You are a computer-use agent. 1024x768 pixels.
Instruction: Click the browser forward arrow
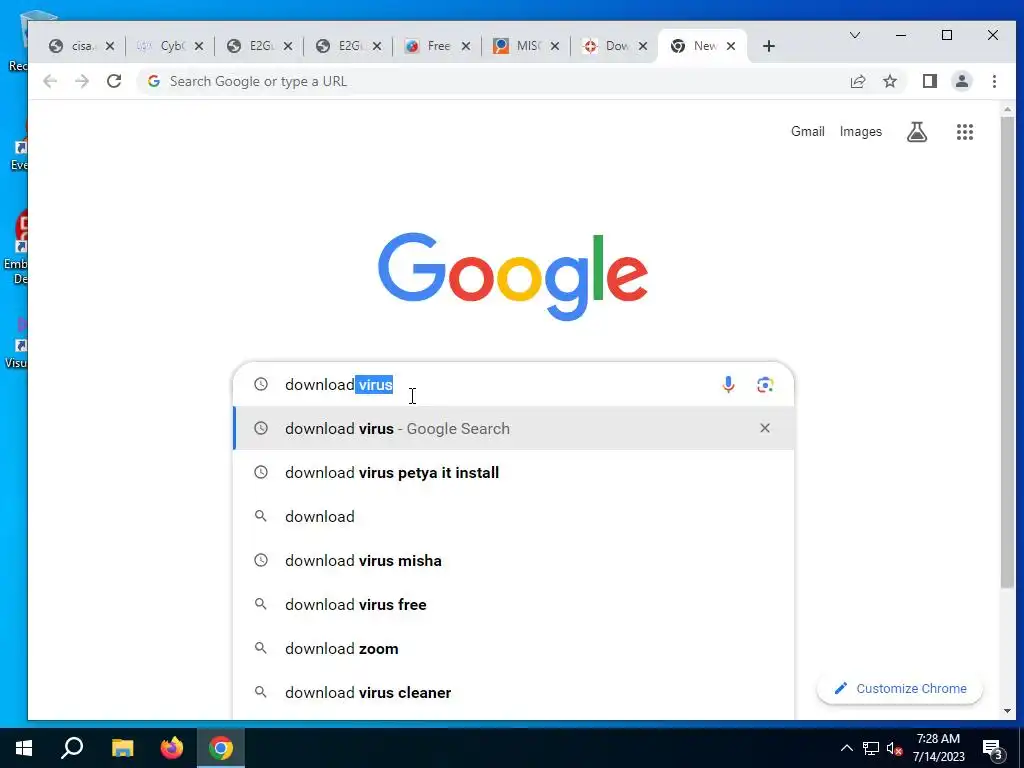click(82, 81)
